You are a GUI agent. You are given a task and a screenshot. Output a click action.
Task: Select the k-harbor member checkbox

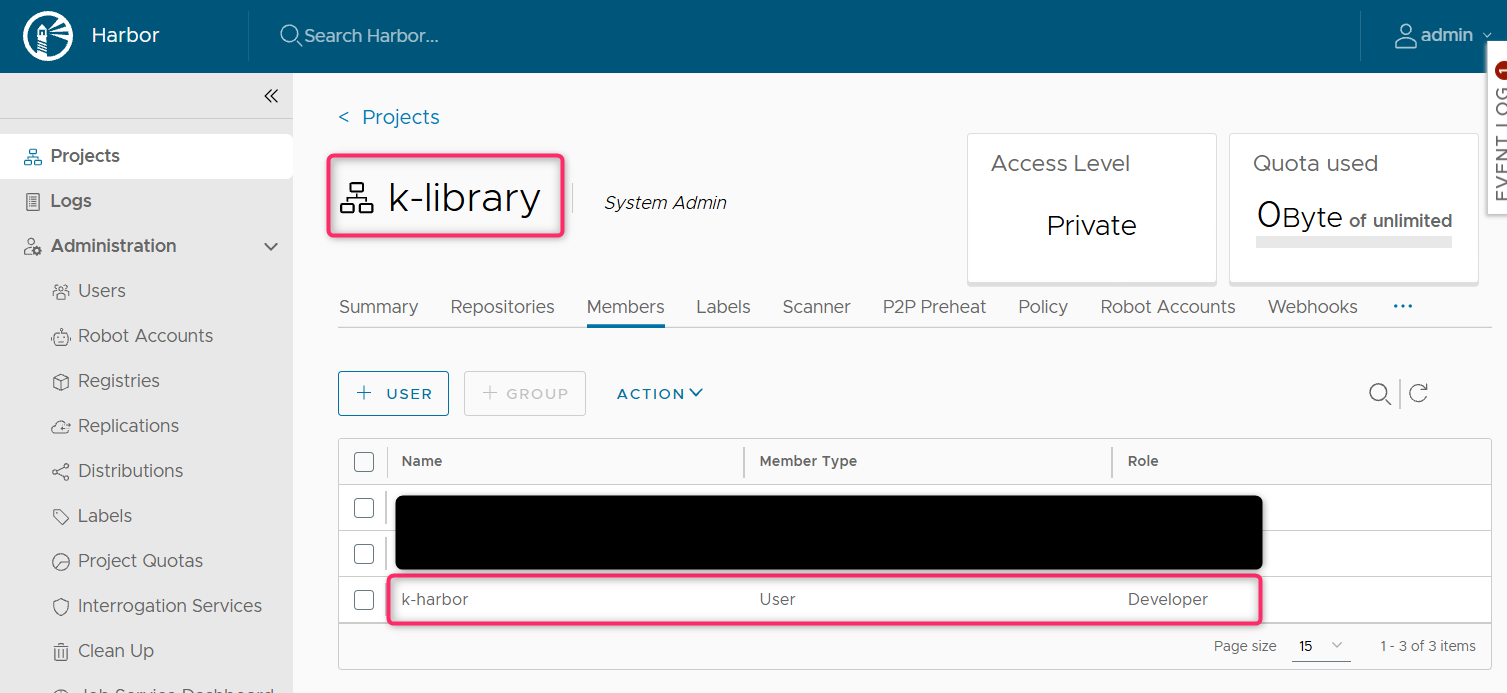[x=364, y=600]
